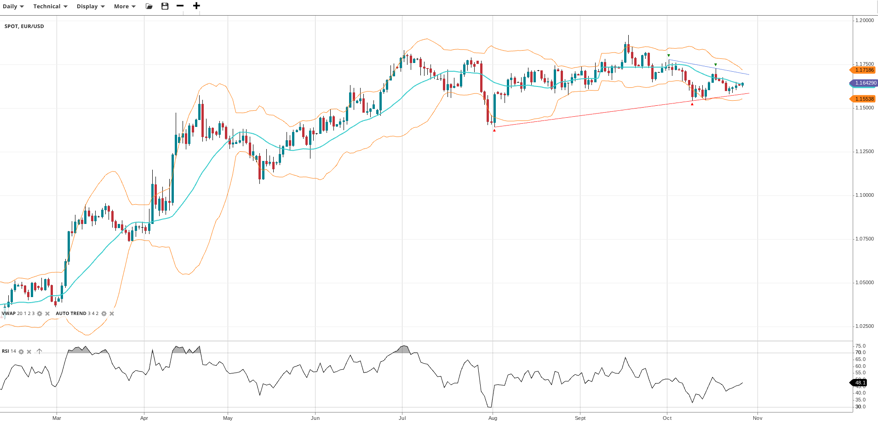Open VWAP indicator settings gear
The height and width of the screenshot is (424, 878).
[40, 314]
